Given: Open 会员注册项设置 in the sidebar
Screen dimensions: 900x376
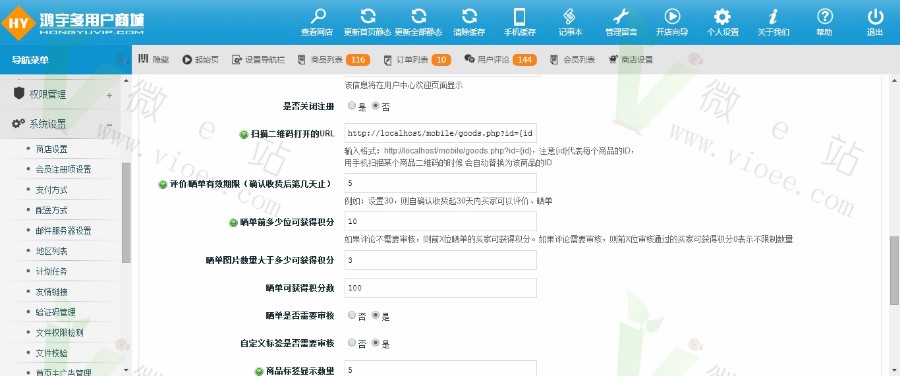Looking at the screenshot, I should point(63,169).
